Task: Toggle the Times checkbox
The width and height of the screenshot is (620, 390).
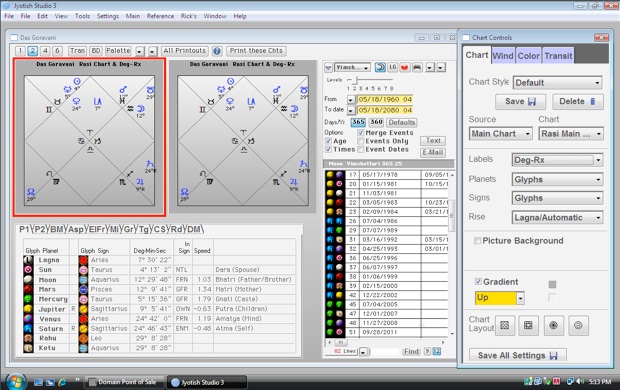Action: [328, 150]
